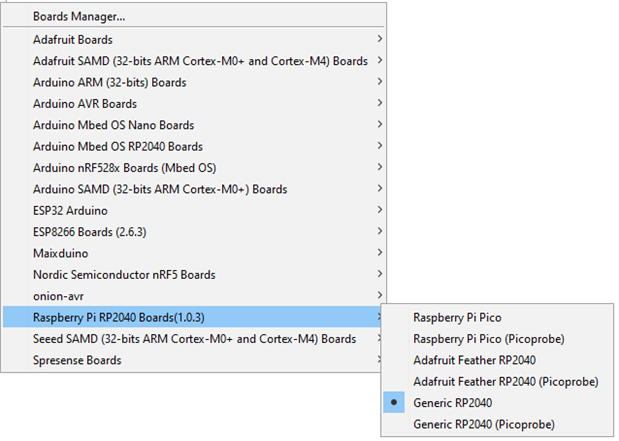Image resolution: width=619 pixels, height=441 pixels.
Task: Choose Raspberry Pi Pico board
Action: click(x=497, y=317)
